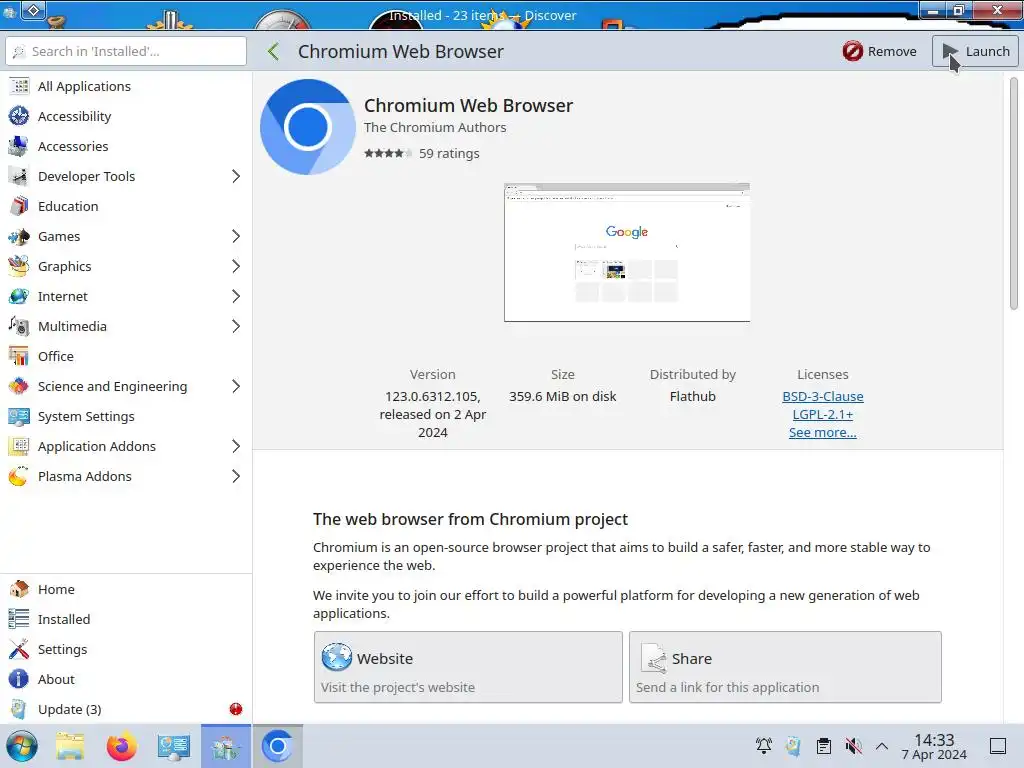The height and width of the screenshot is (768, 1024).
Task: Open the Discover taskbar entry
Action: pyautogui.click(x=225, y=746)
